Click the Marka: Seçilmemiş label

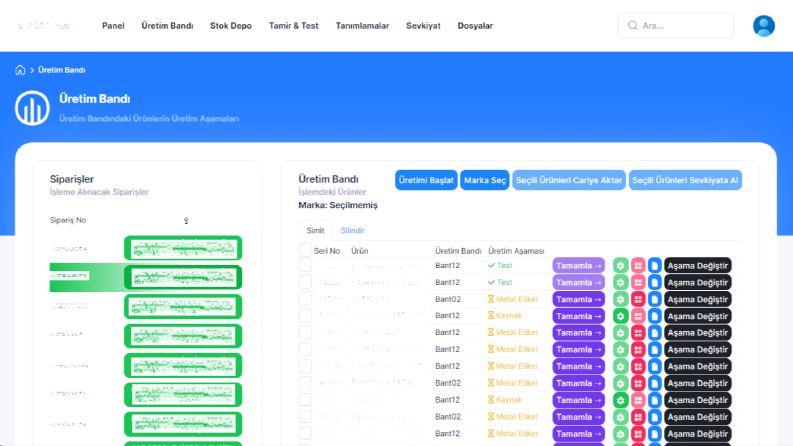pos(338,205)
